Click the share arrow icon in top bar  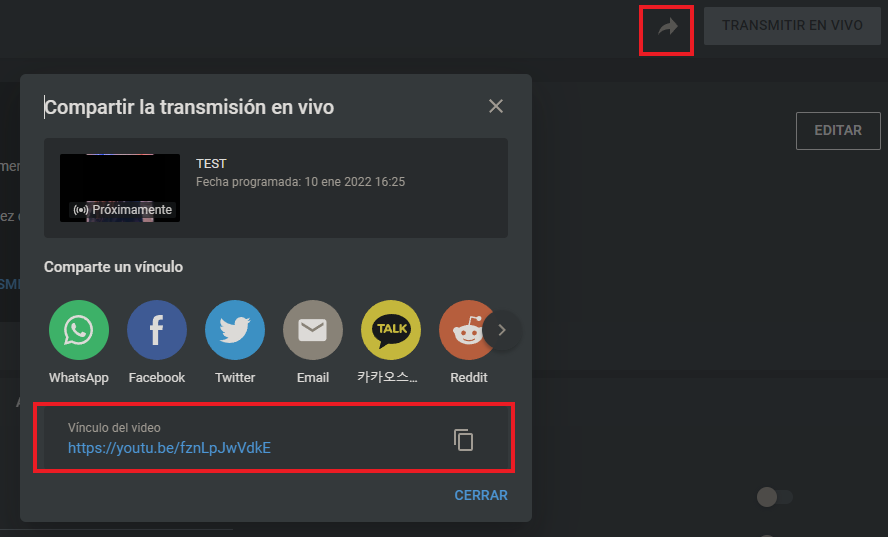(667, 27)
